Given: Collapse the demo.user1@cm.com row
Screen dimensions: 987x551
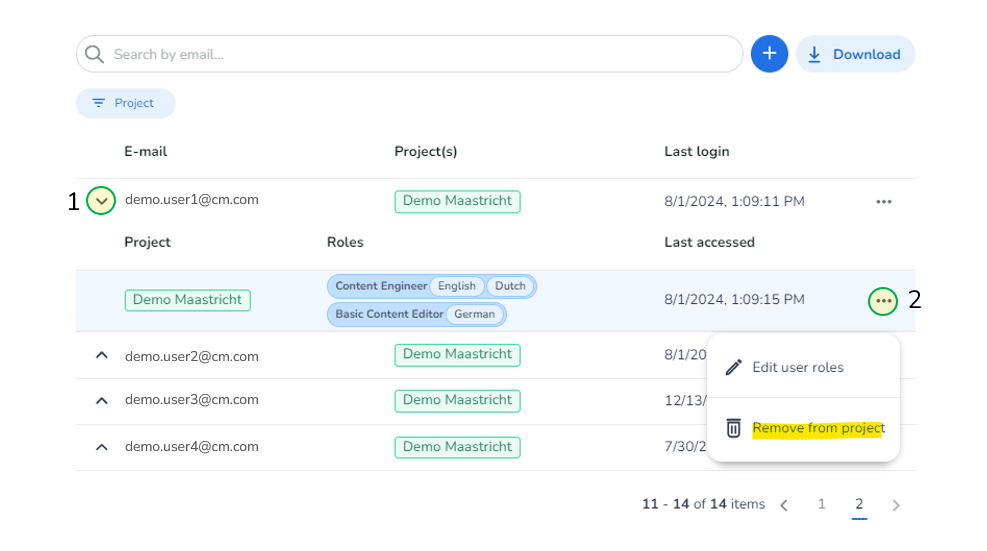Looking at the screenshot, I should pos(101,201).
